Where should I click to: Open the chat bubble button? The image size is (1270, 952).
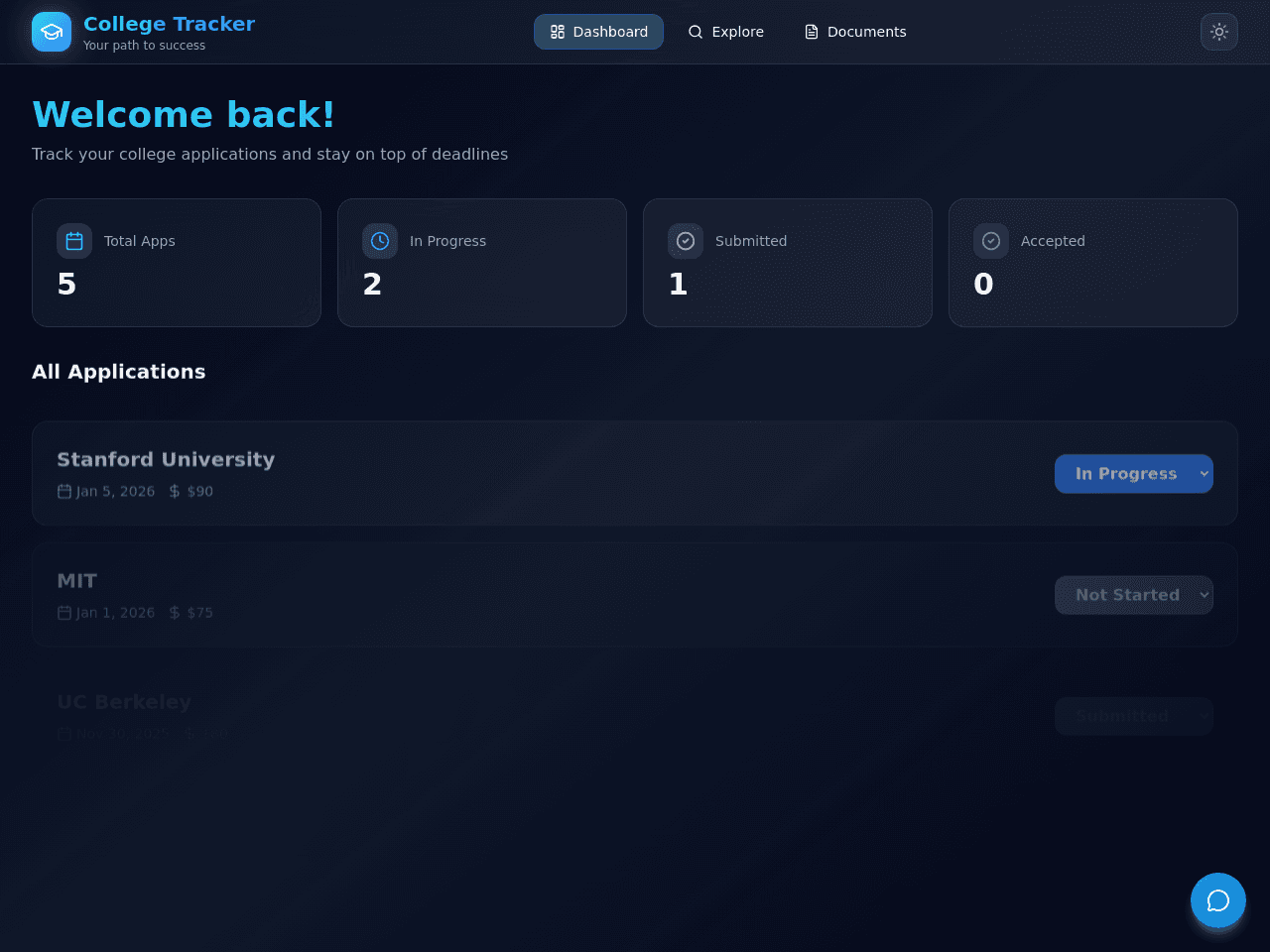pyautogui.click(x=1218, y=900)
